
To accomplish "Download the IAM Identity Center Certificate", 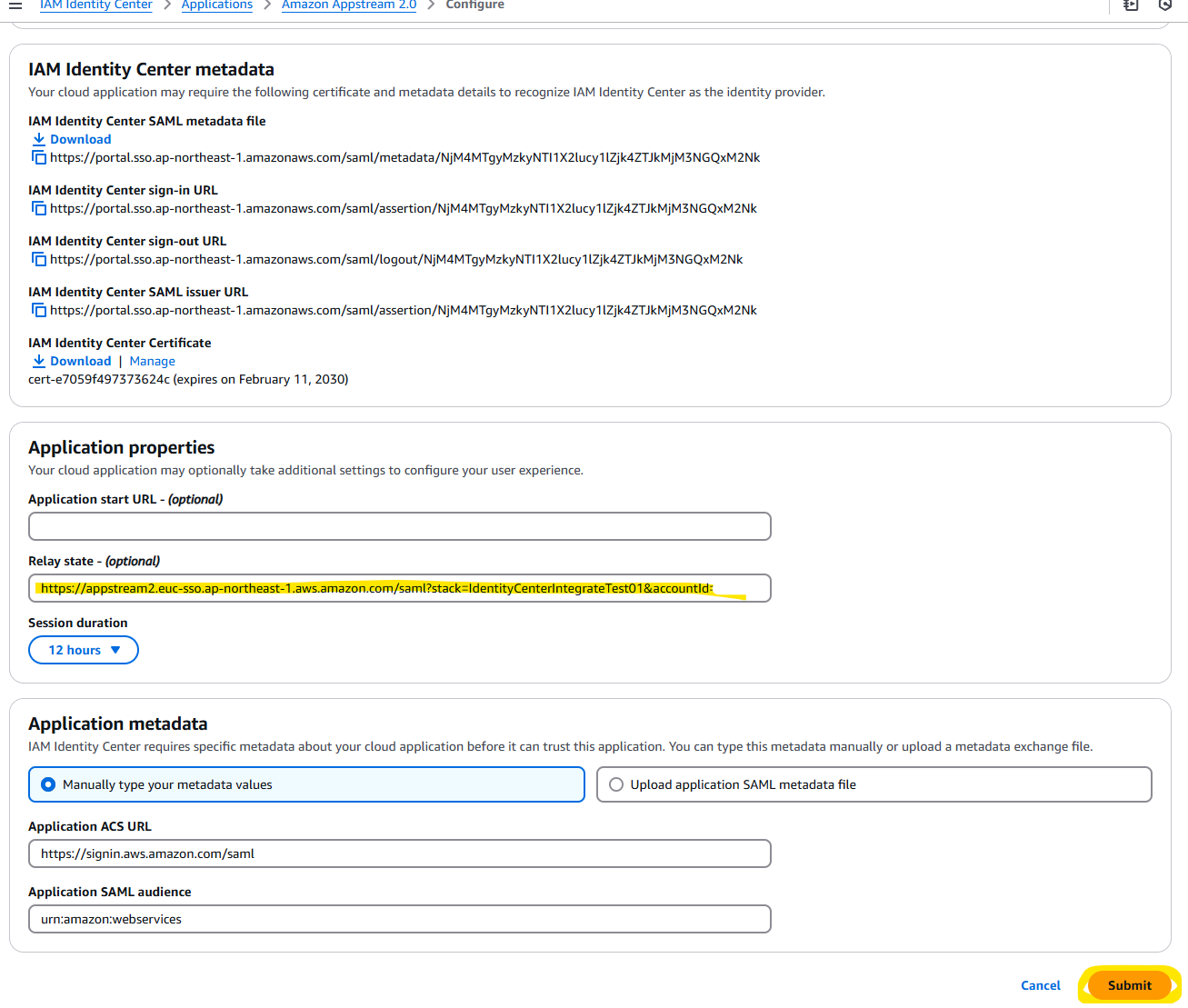I will 80,361.
